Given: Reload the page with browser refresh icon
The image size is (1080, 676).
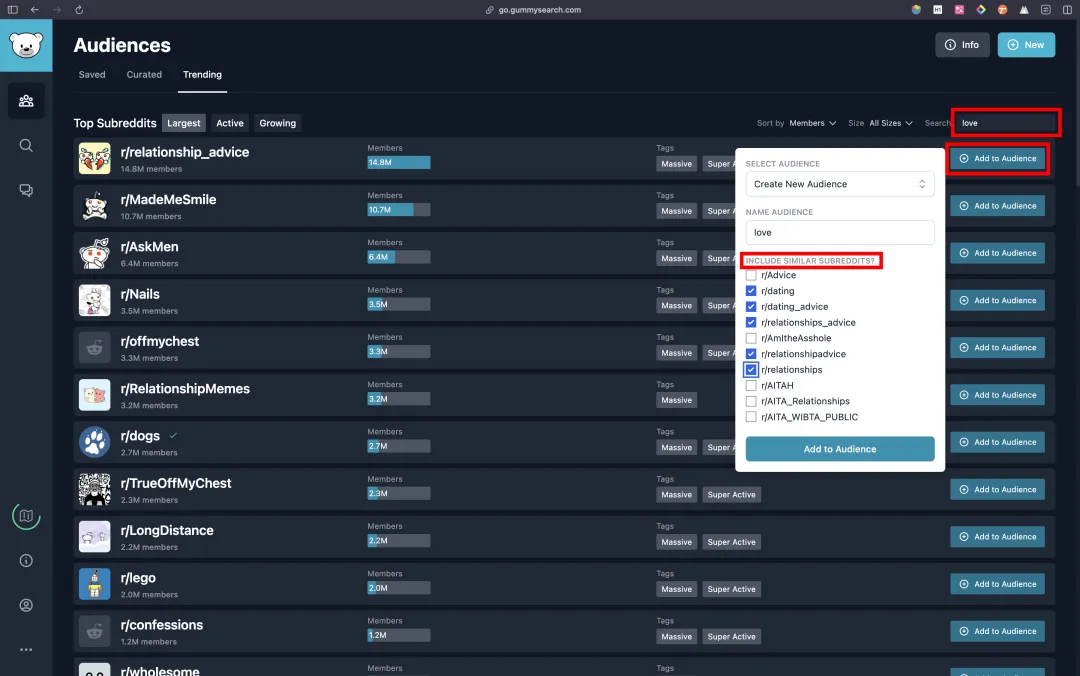Looking at the screenshot, I should click(79, 10).
